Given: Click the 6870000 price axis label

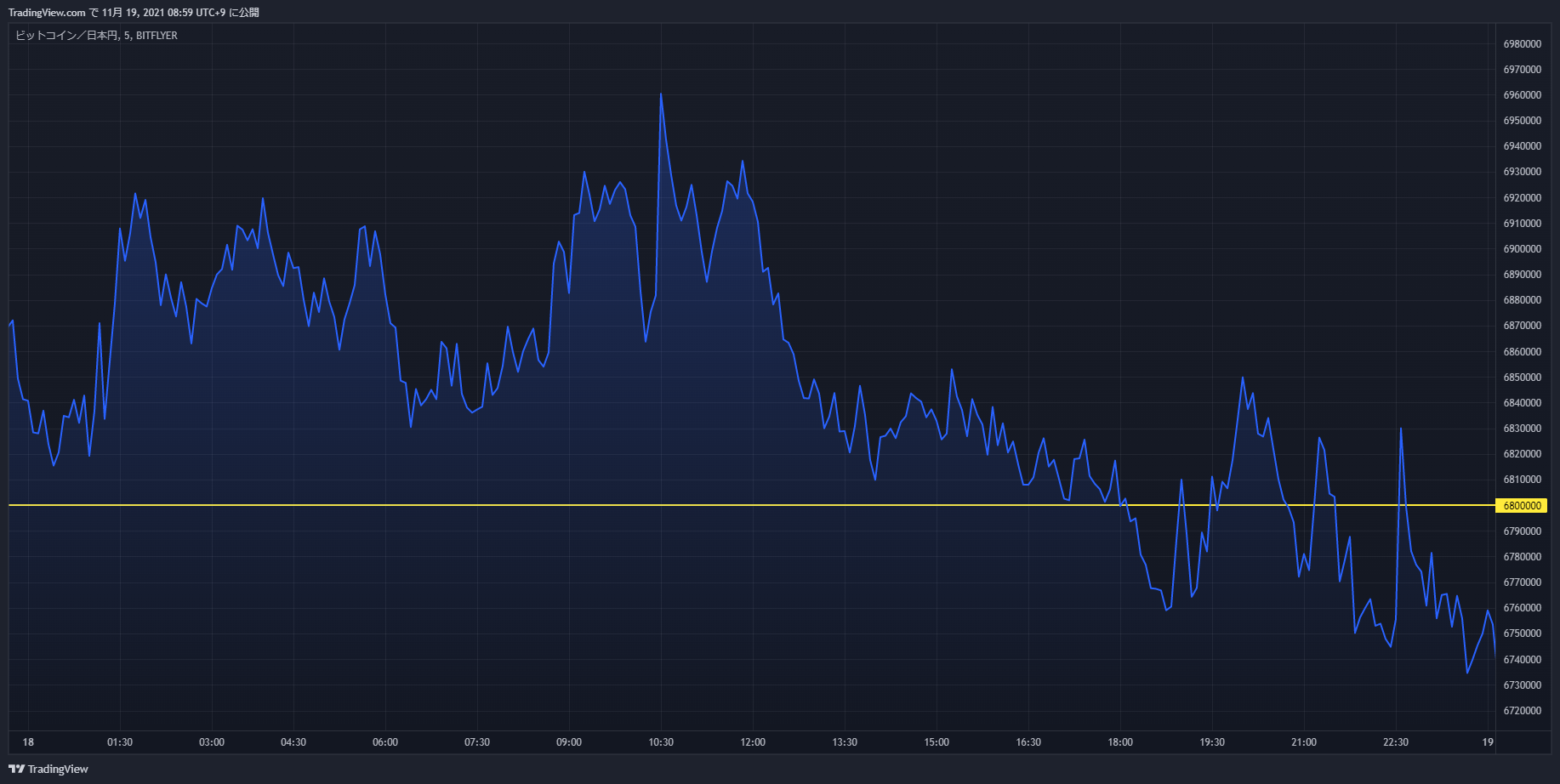Looking at the screenshot, I should [1523, 326].
